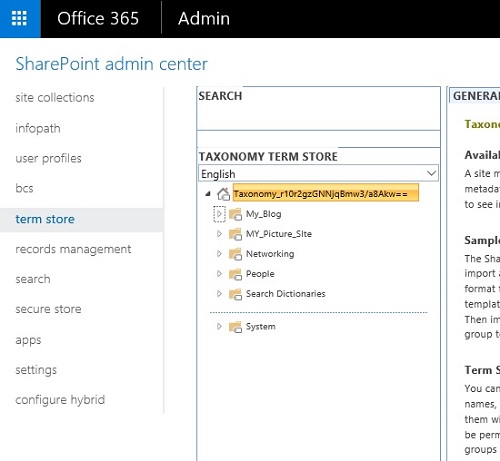Select the Search Dictionaries tree item
Screen dimensions: 500x461
286,294
